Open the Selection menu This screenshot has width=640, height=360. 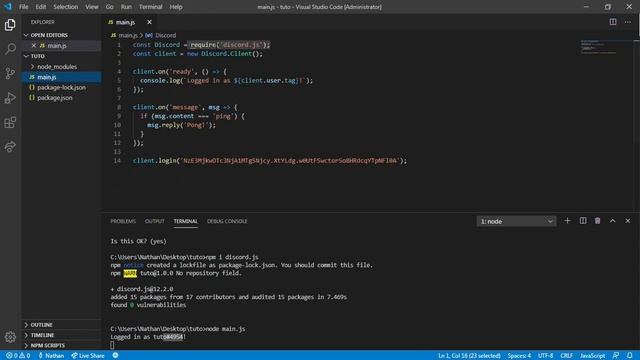pos(65,7)
